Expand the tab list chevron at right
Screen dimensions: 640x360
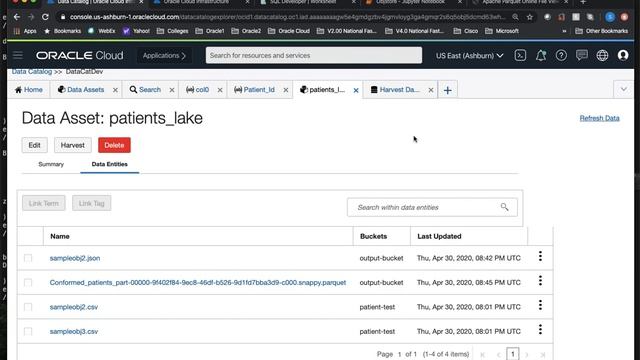(623, 89)
